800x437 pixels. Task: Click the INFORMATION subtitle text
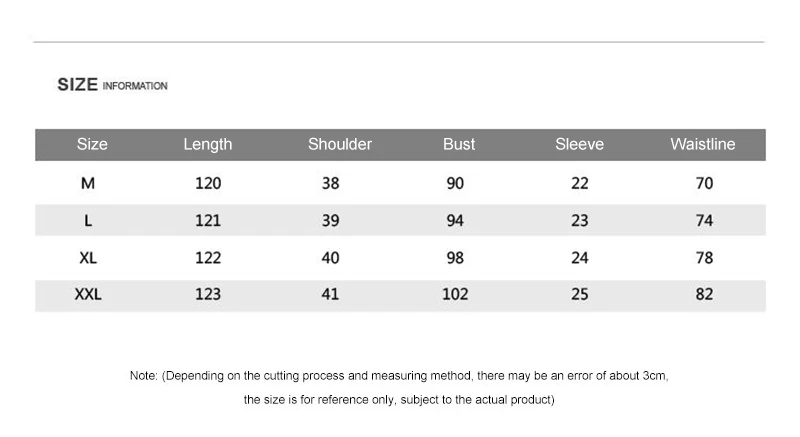point(135,86)
